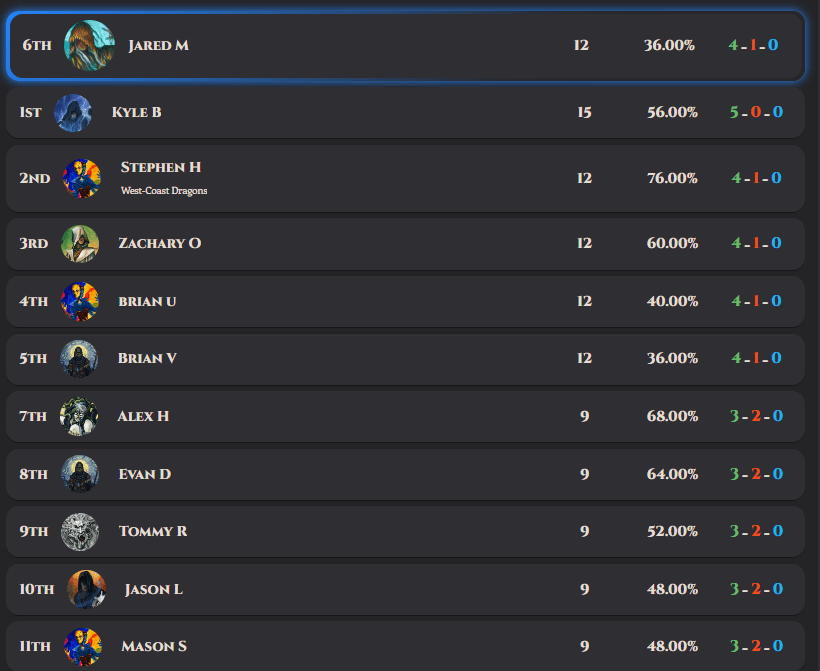Click Kyle B's avatar icon

[x=73, y=112]
